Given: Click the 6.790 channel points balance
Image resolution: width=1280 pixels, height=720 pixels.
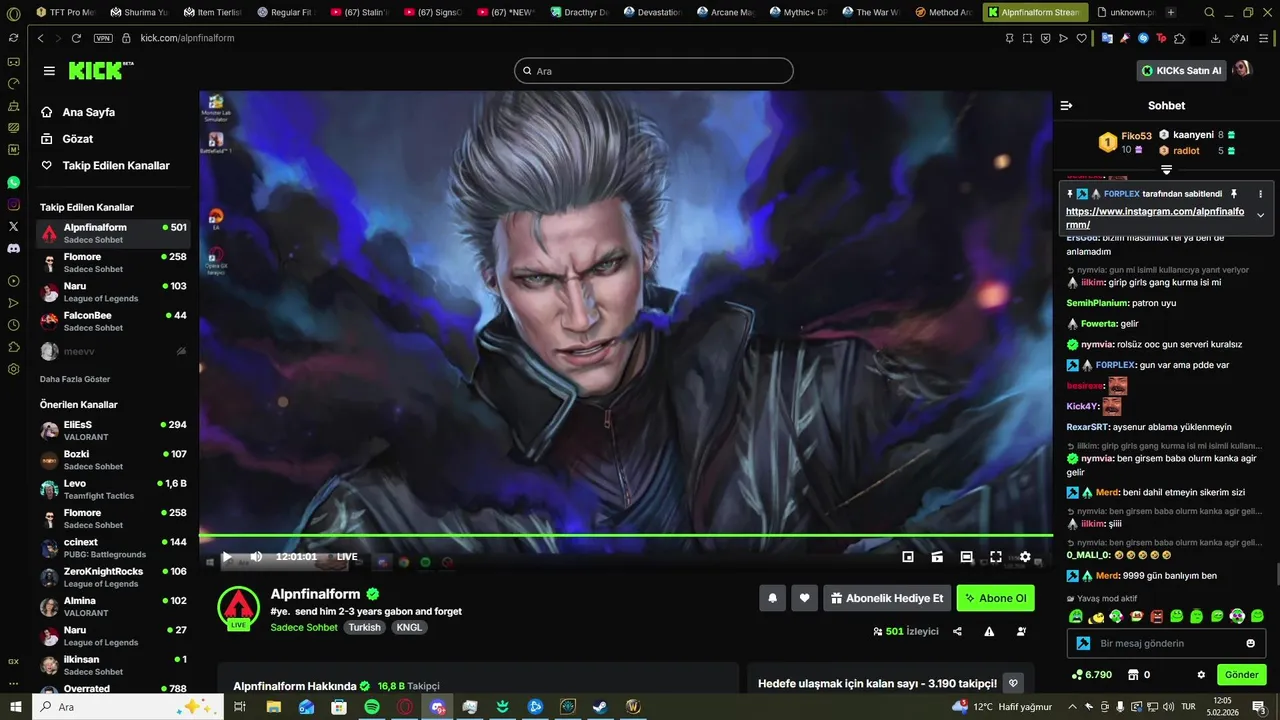Looking at the screenshot, I should tap(1091, 675).
